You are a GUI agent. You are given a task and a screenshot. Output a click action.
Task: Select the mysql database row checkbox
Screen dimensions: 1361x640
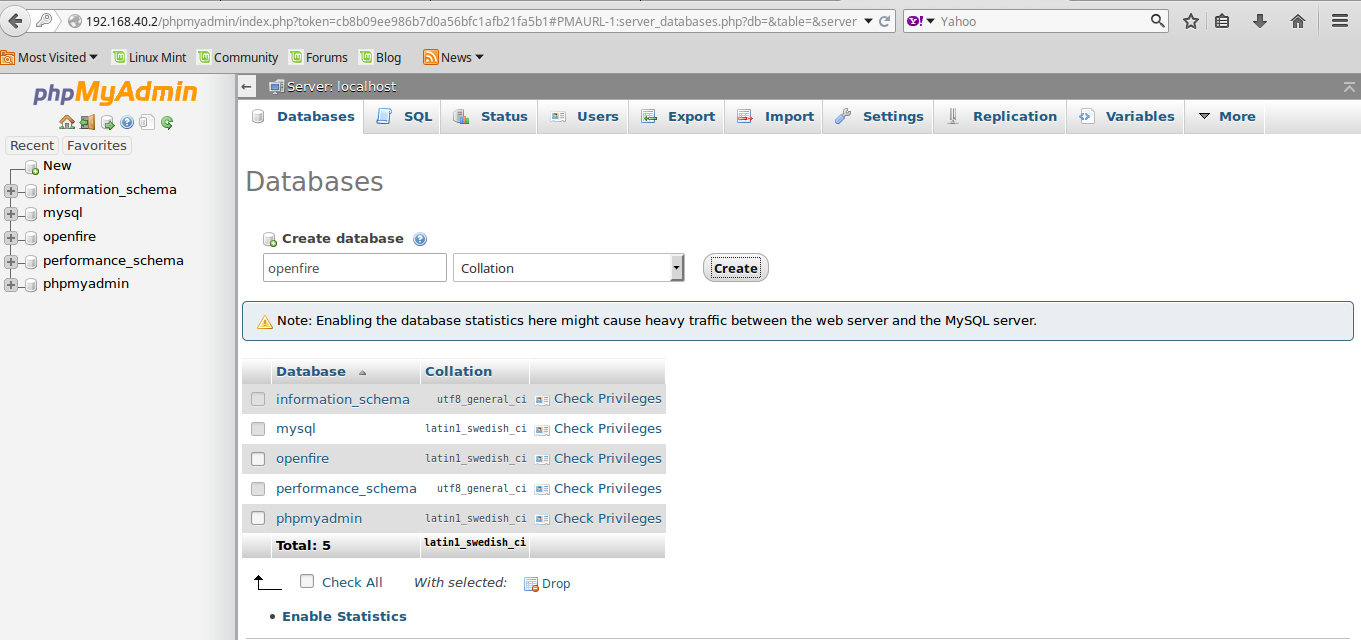pyautogui.click(x=258, y=429)
